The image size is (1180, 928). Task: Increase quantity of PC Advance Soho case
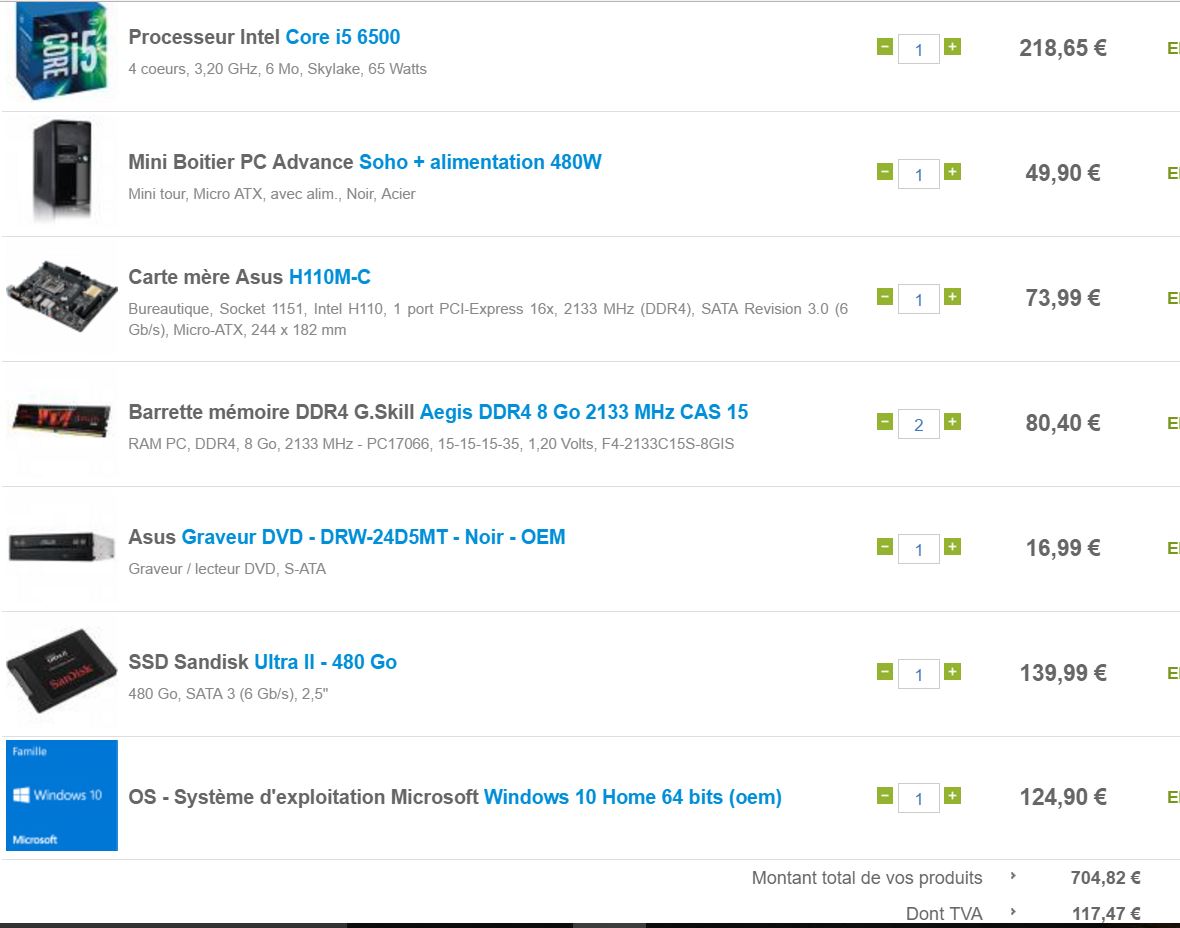tap(952, 172)
